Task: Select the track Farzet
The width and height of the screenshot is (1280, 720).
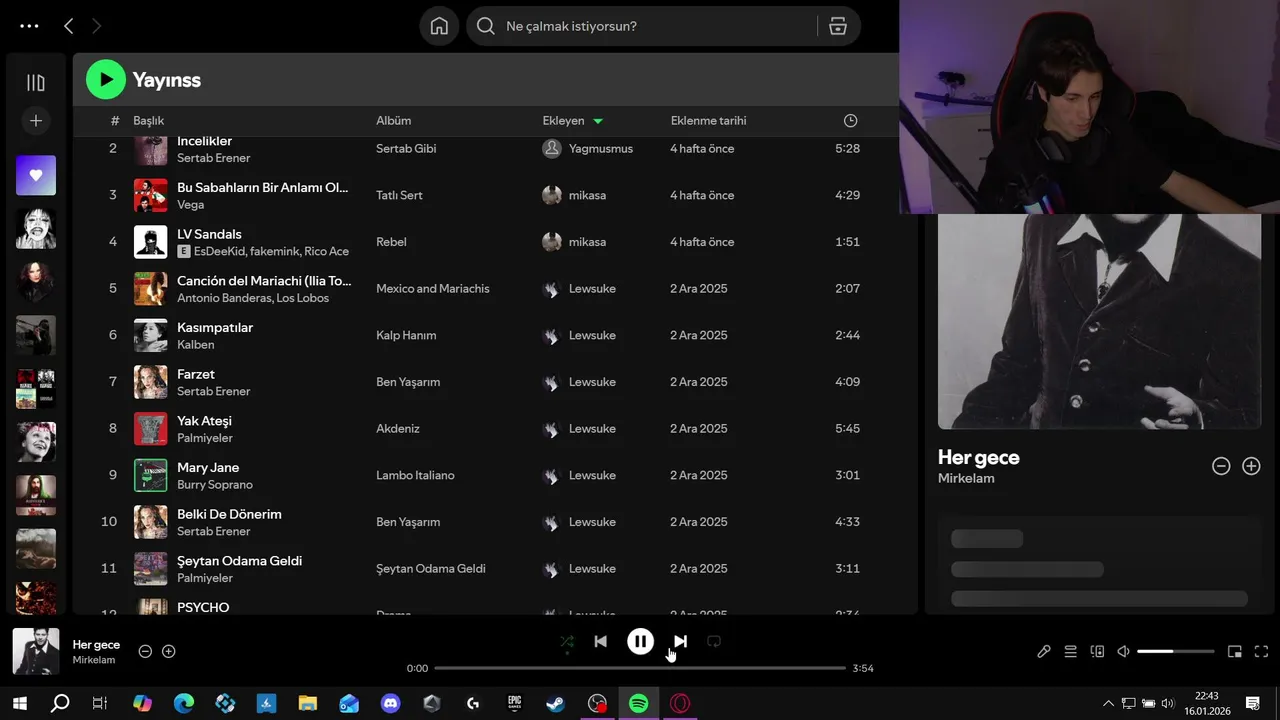Action: 196,374
